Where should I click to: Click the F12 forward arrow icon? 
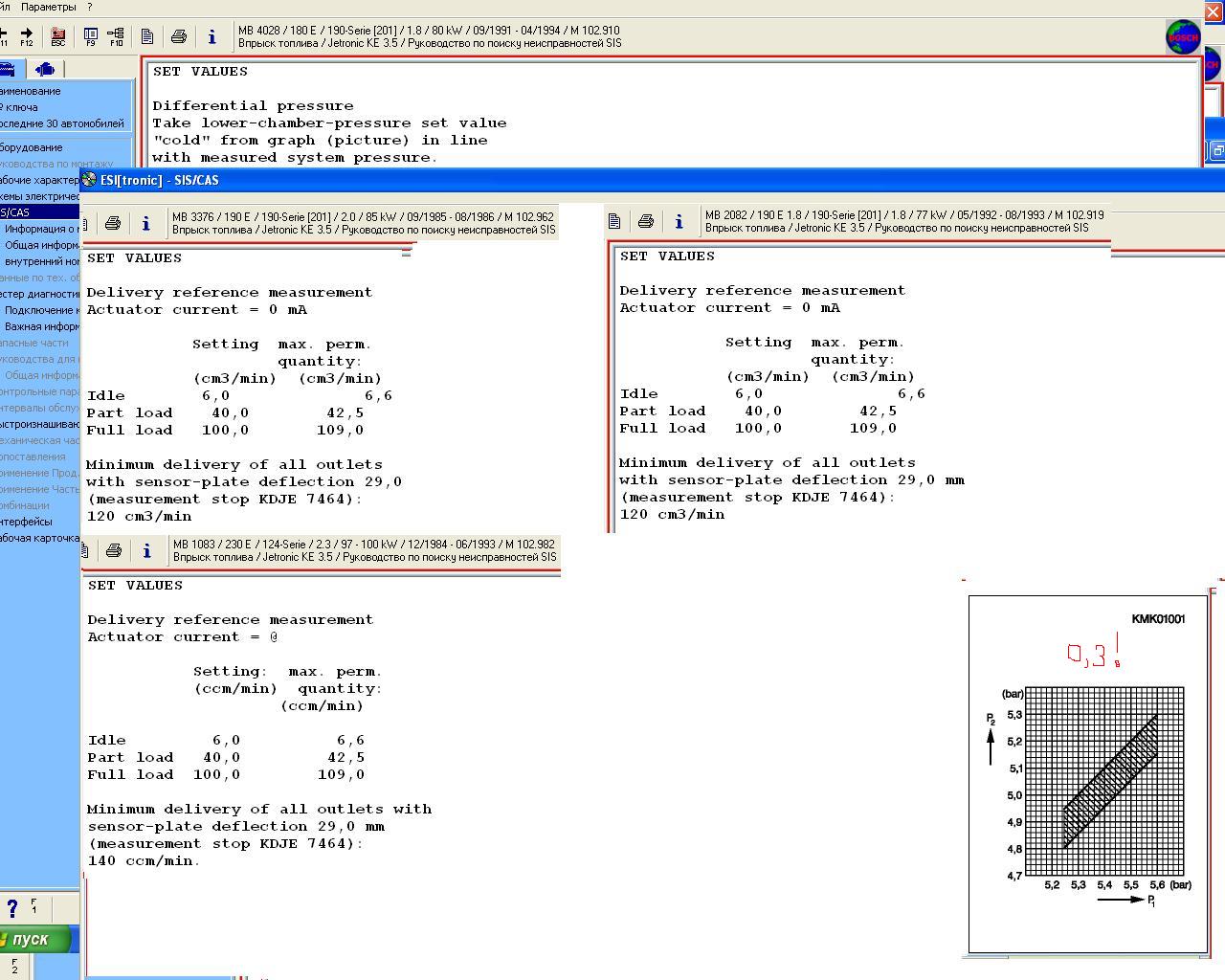point(26,36)
